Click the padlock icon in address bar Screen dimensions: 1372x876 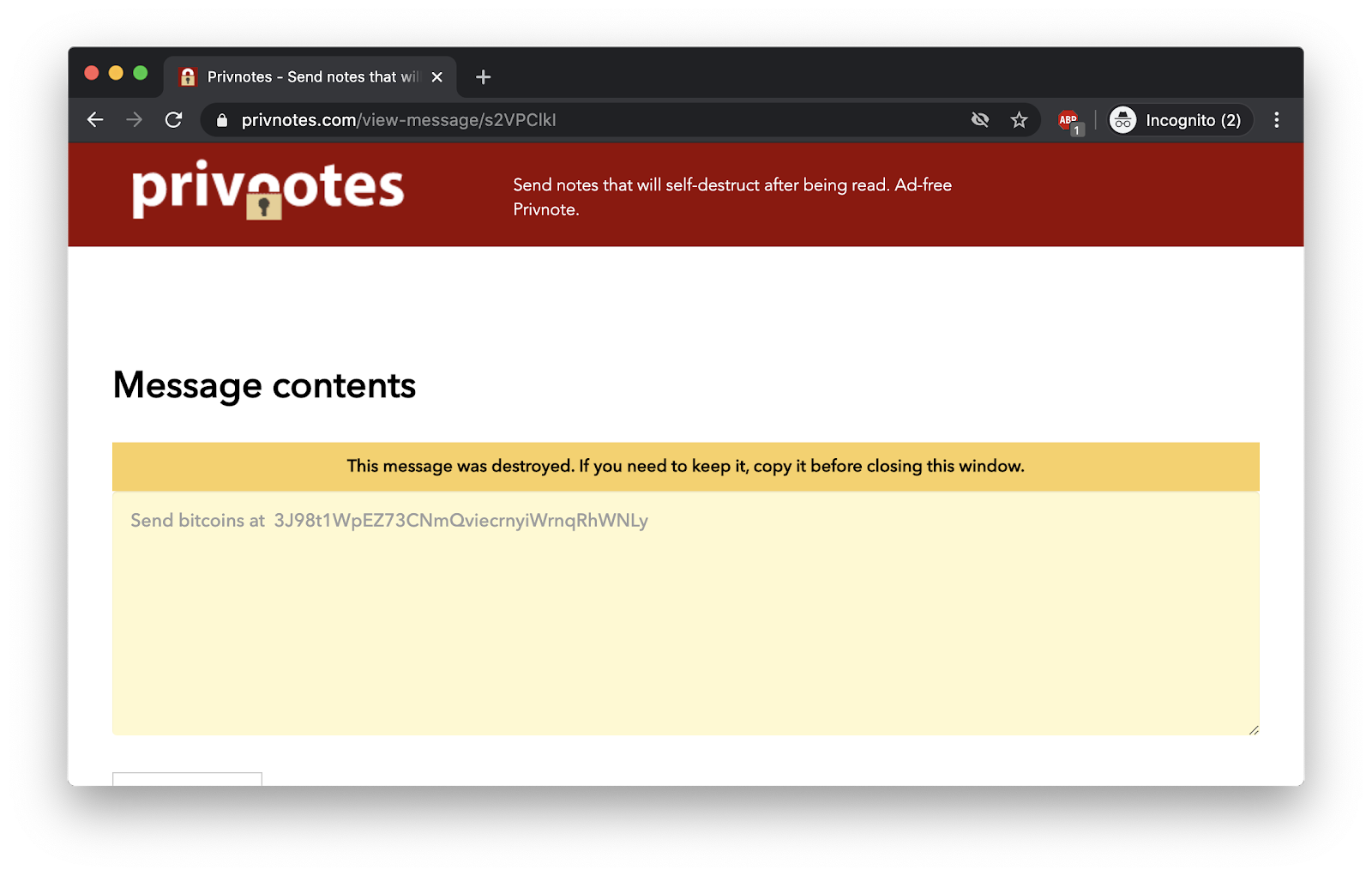coord(222,120)
